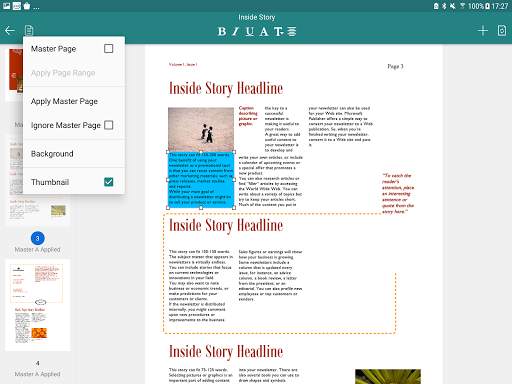Tap the plus add icon
512x384 pixels.
pos(483,31)
